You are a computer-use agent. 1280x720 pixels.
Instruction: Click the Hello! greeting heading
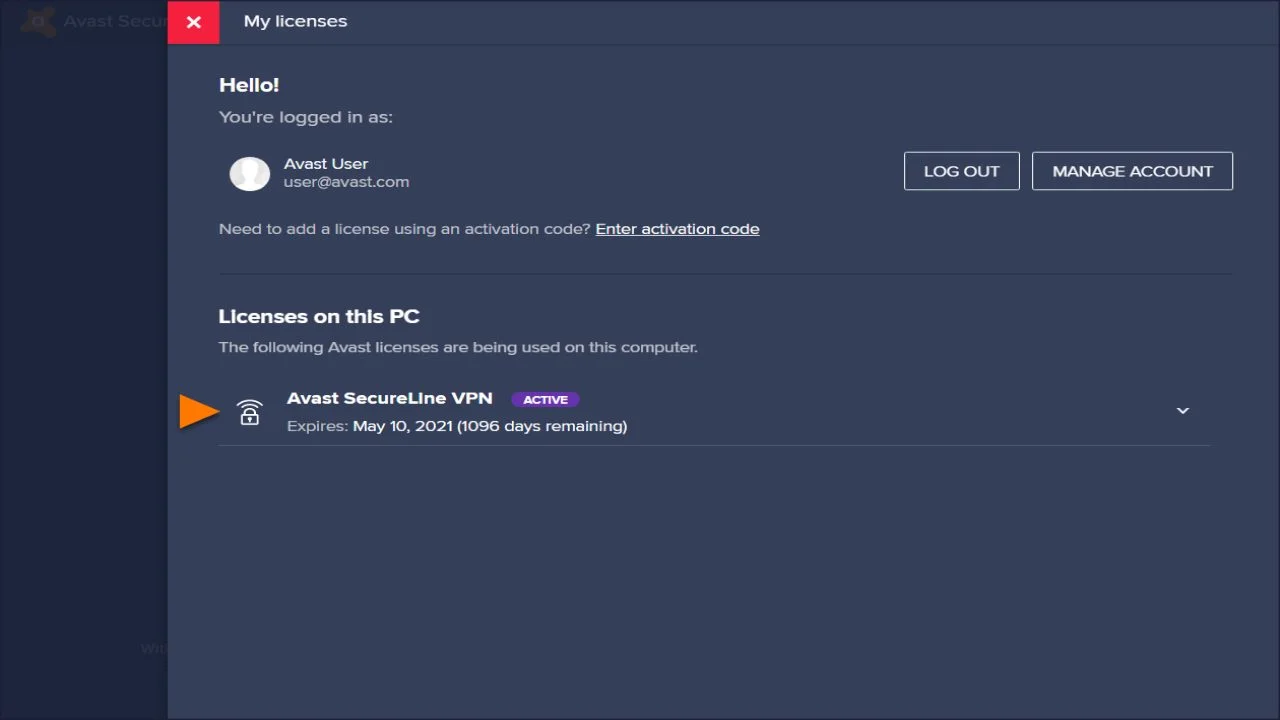(249, 85)
